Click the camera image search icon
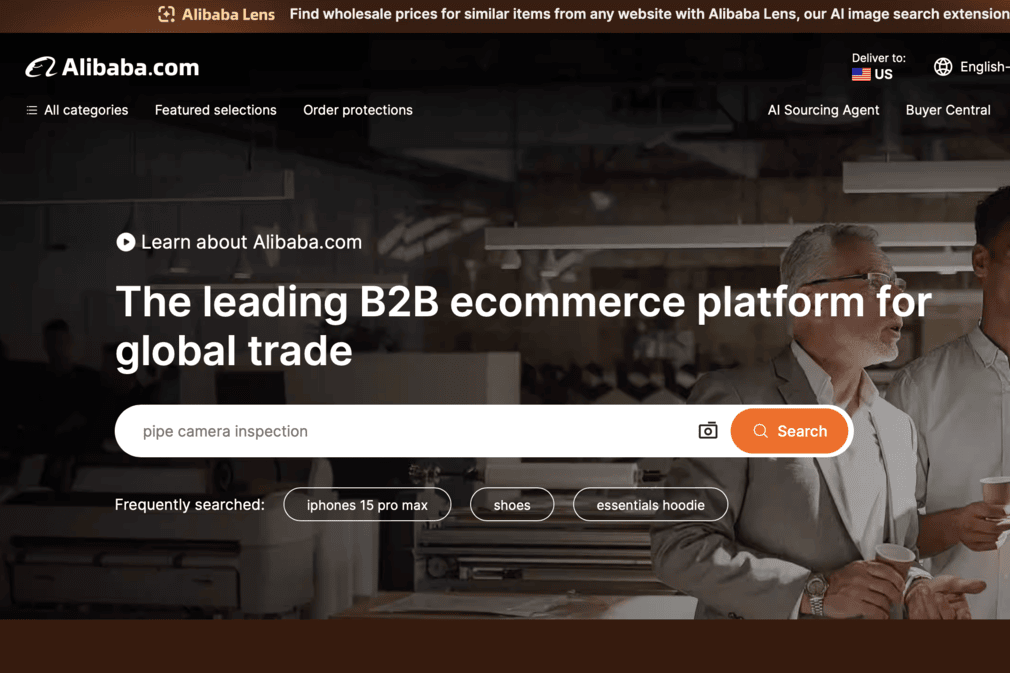The height and width of the screenshot is (673, 1010). (708, 431)
